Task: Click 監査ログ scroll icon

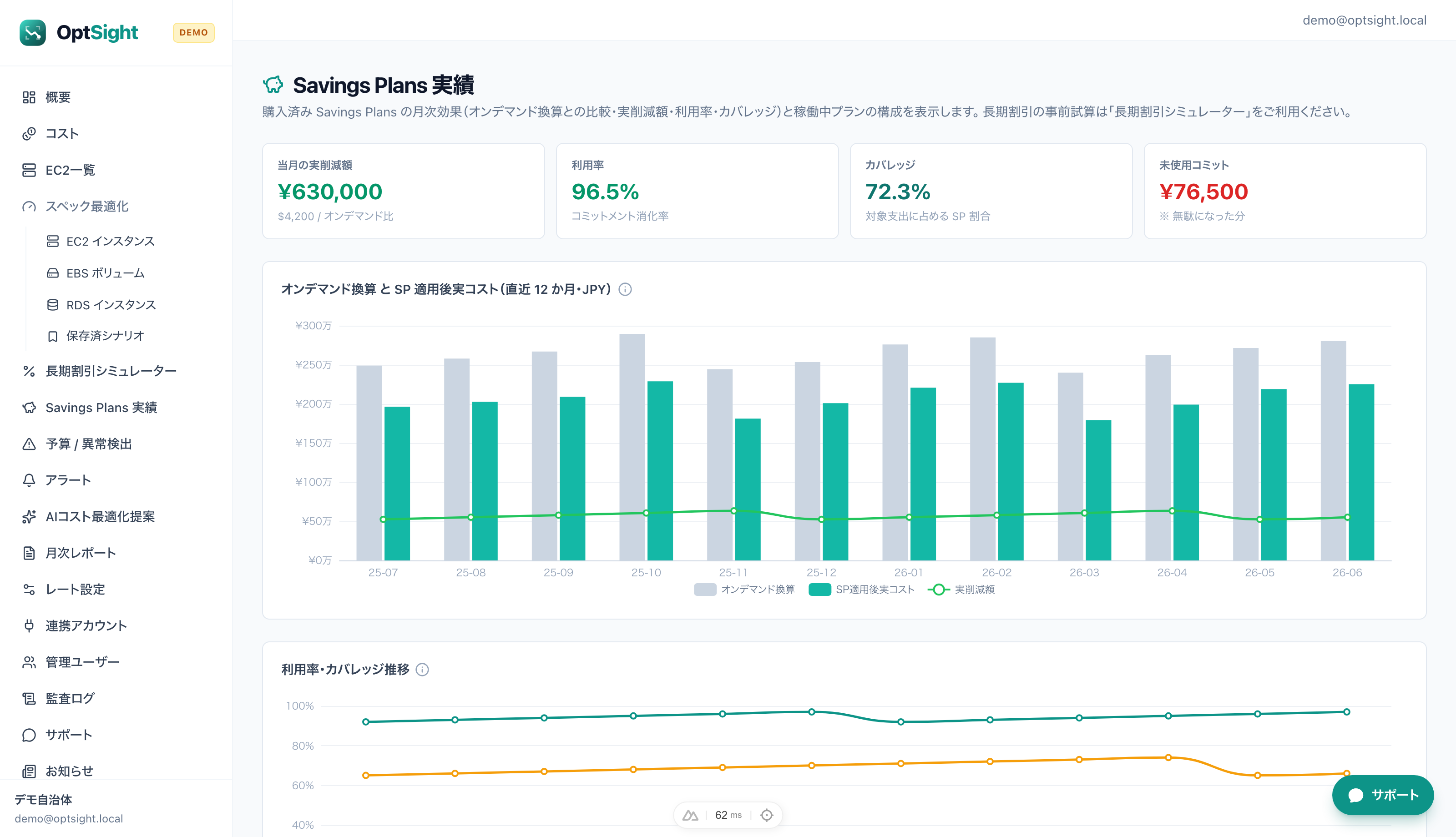Action: point(29,698)
